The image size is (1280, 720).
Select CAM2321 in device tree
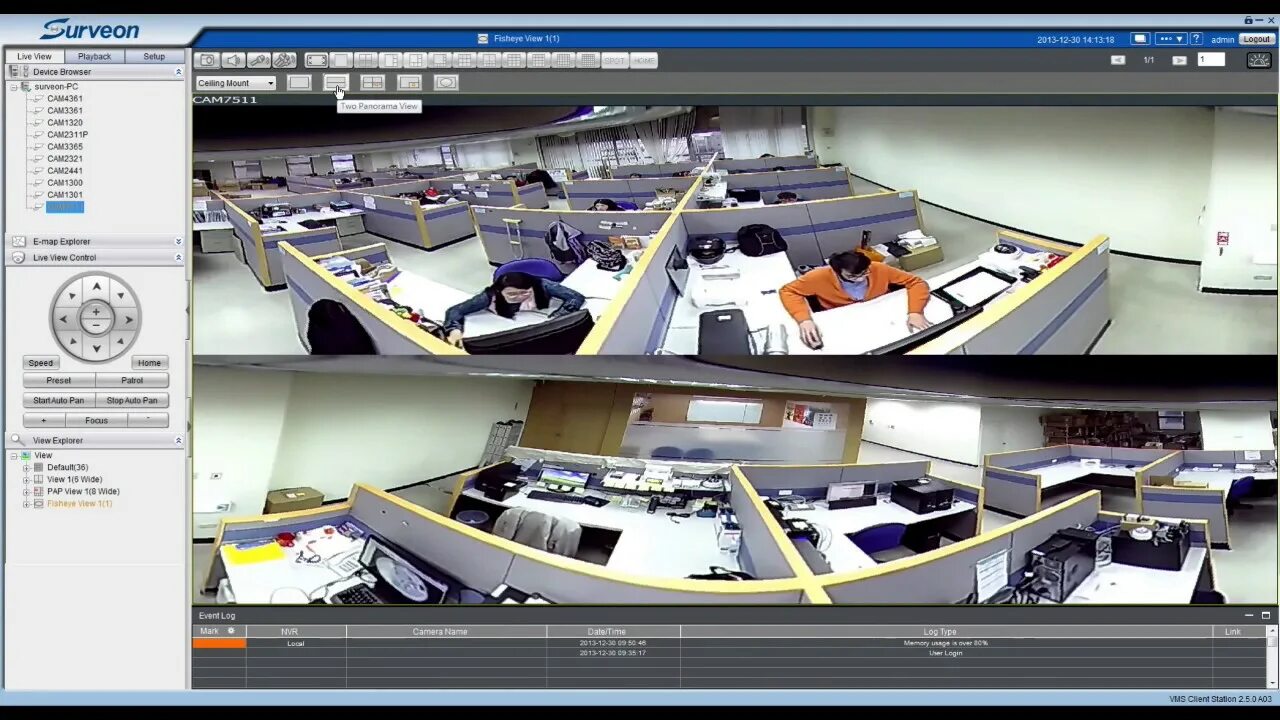coord(65,159)
